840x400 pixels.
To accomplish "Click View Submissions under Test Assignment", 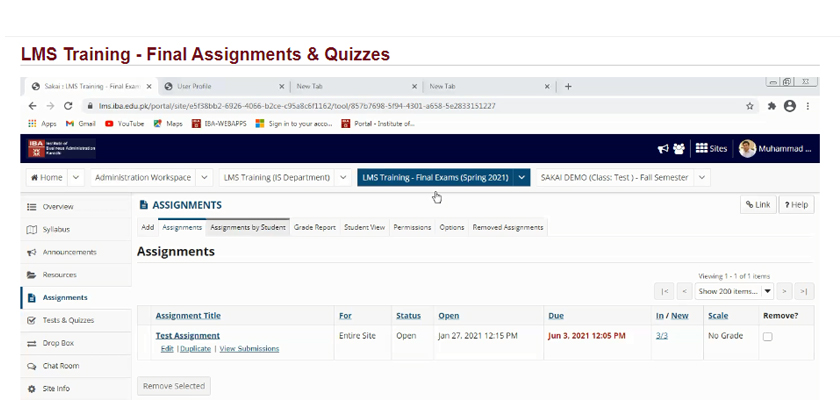I will click(249, 349).
